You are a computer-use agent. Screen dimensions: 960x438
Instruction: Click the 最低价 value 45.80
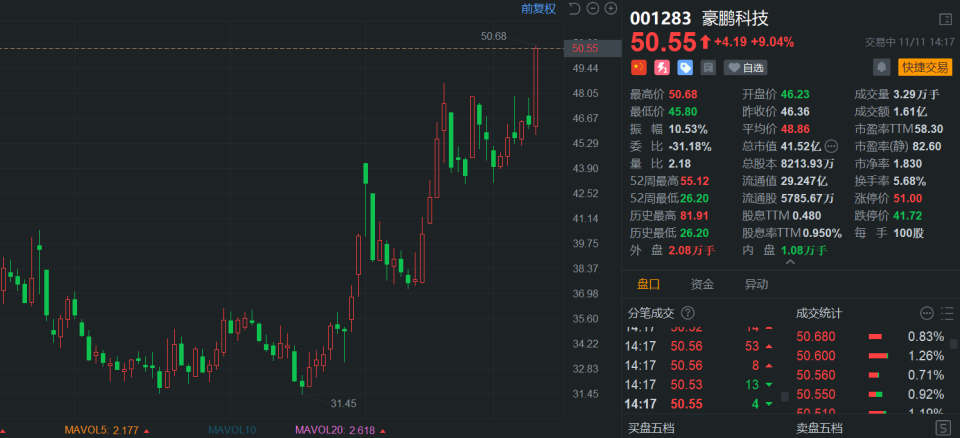683,112
